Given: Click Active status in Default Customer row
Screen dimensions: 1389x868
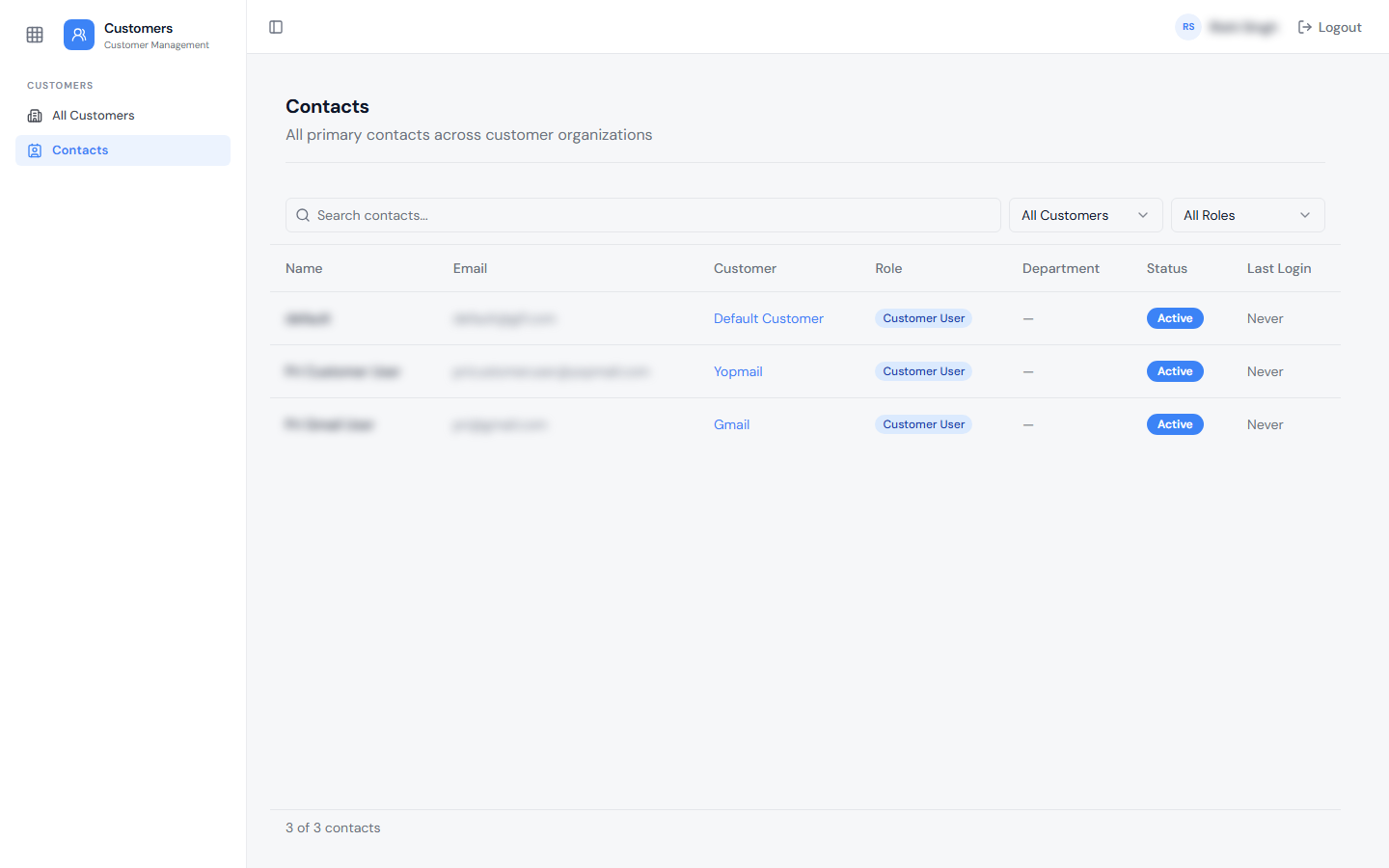Looking at the screenshot, I should tap(1175, 318).
